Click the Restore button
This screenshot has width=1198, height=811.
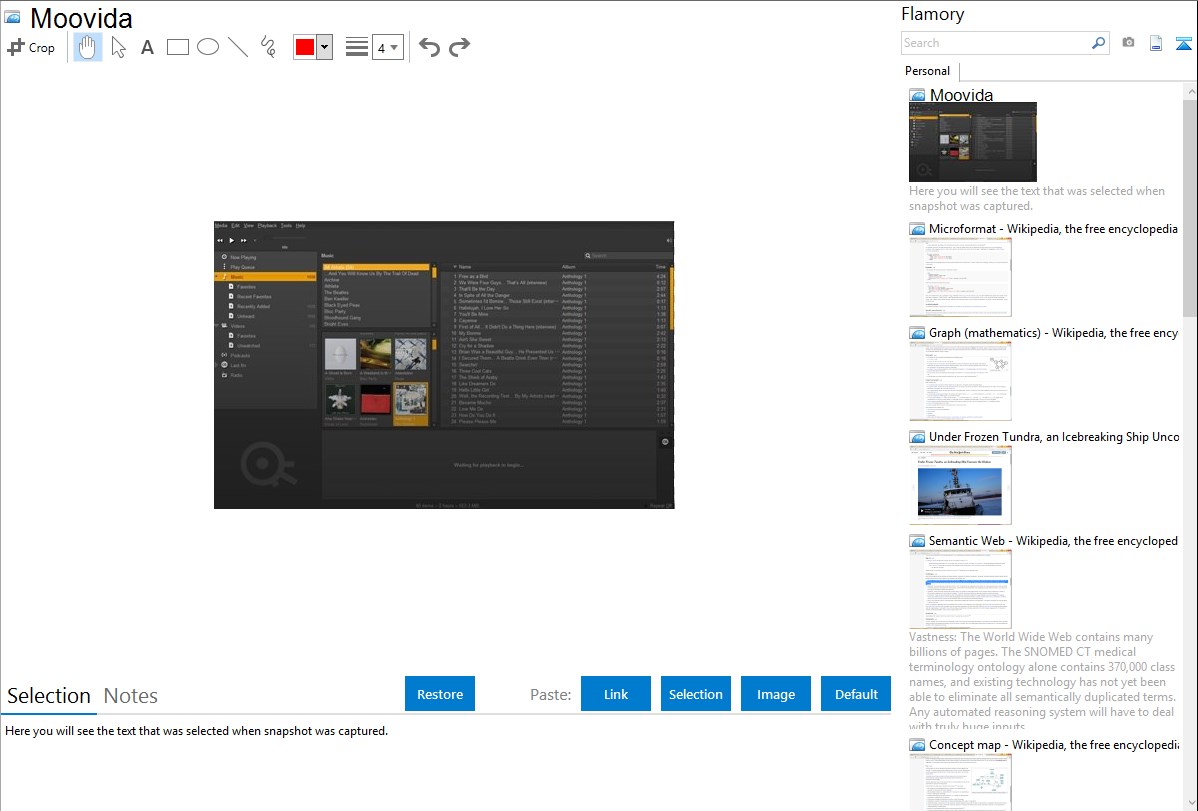440,694
